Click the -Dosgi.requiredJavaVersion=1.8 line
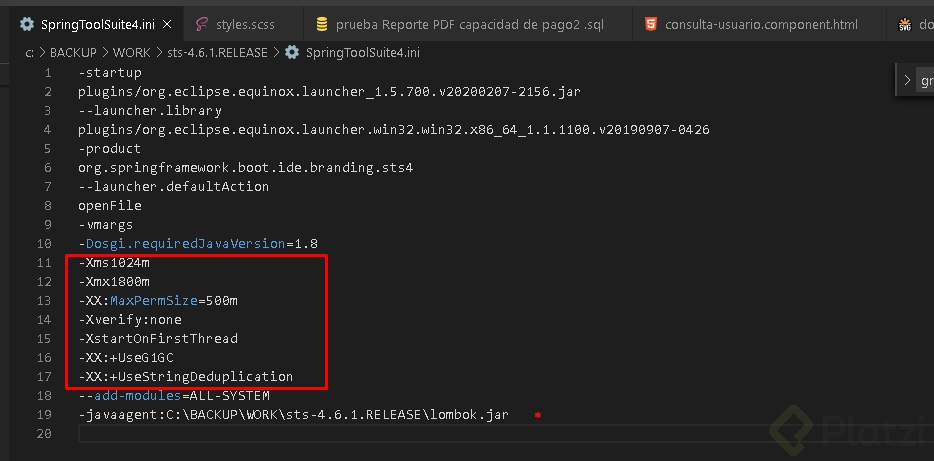This screenshot has width=934, height=461. [198, 244]
